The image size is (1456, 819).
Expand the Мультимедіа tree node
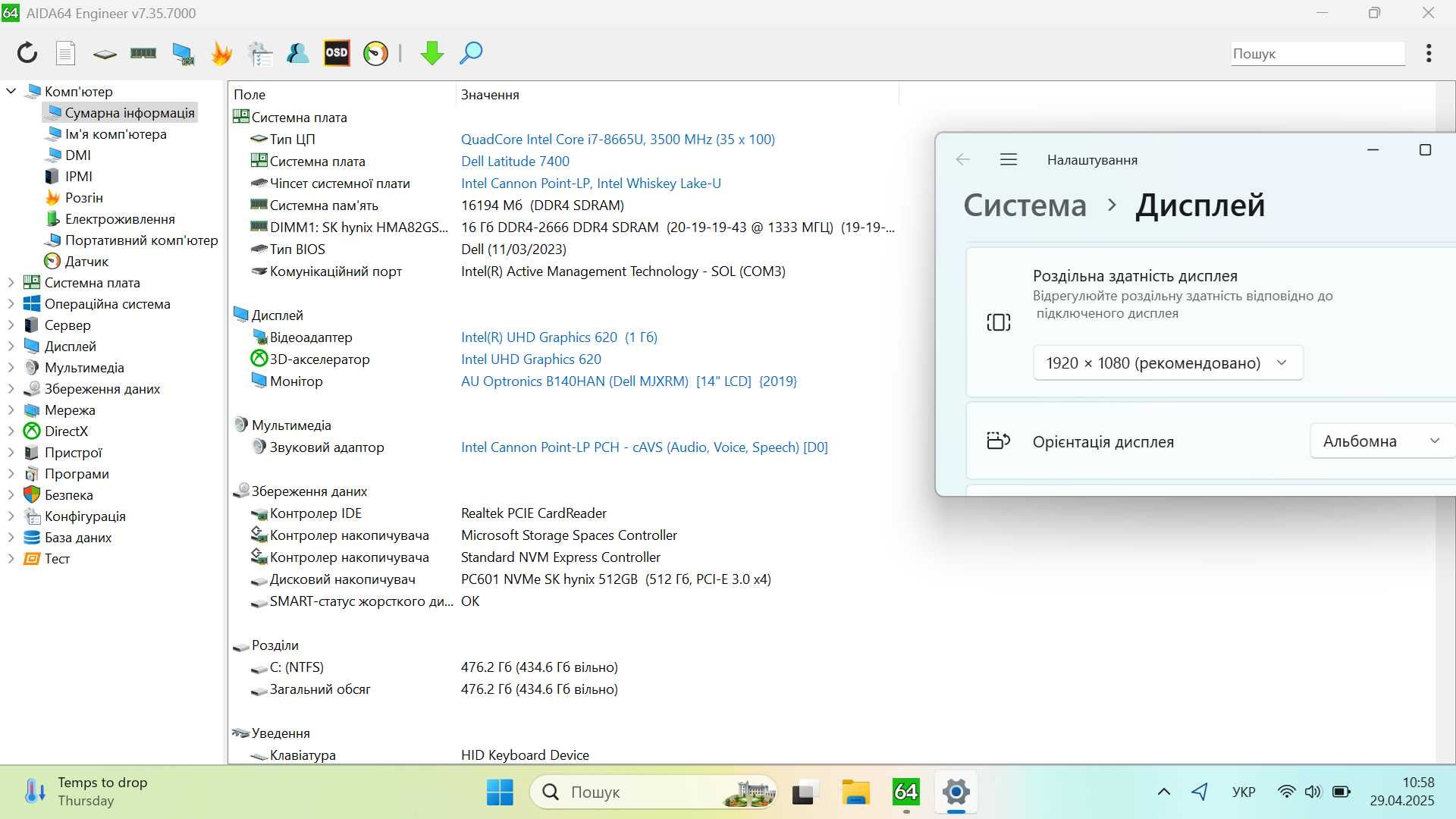(11, 367)
